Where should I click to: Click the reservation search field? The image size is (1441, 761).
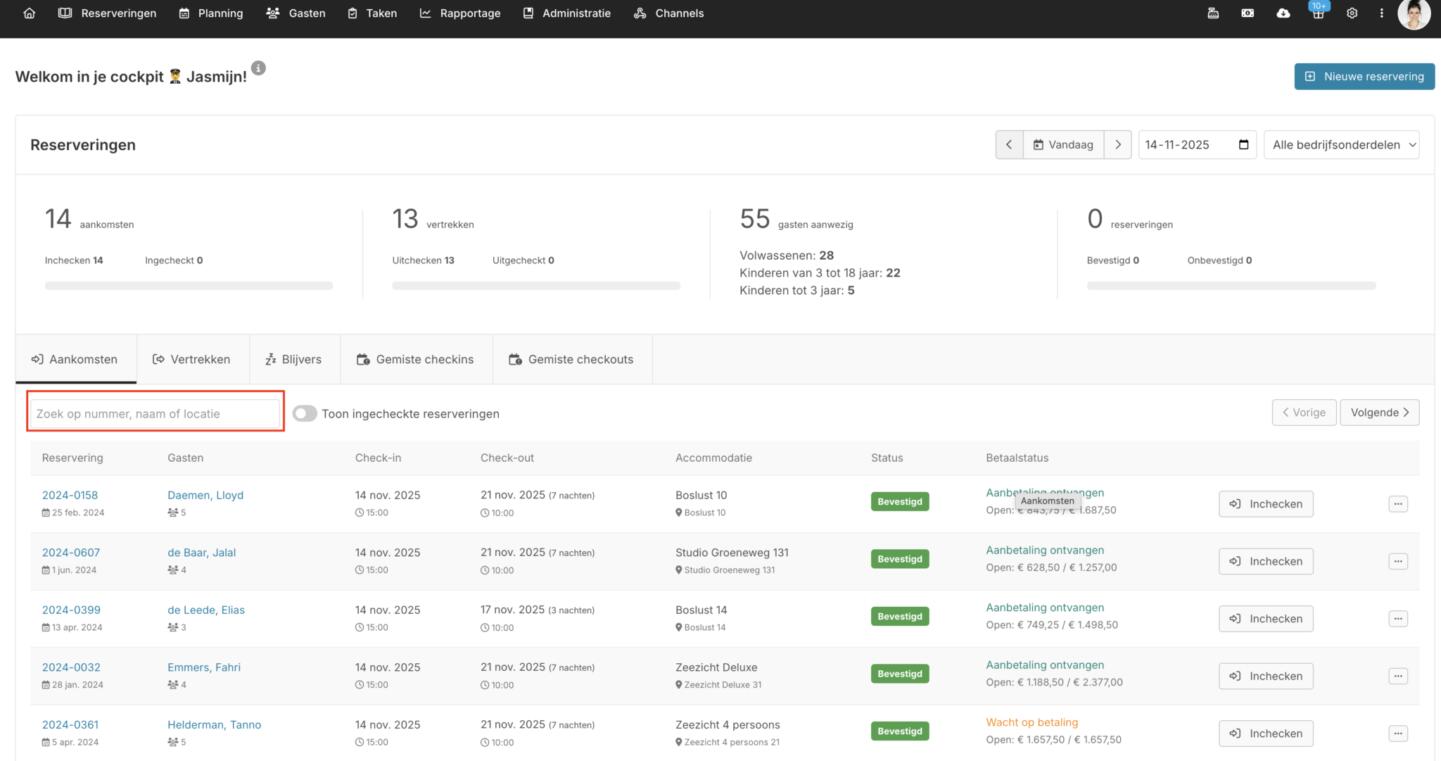(155, 414)
